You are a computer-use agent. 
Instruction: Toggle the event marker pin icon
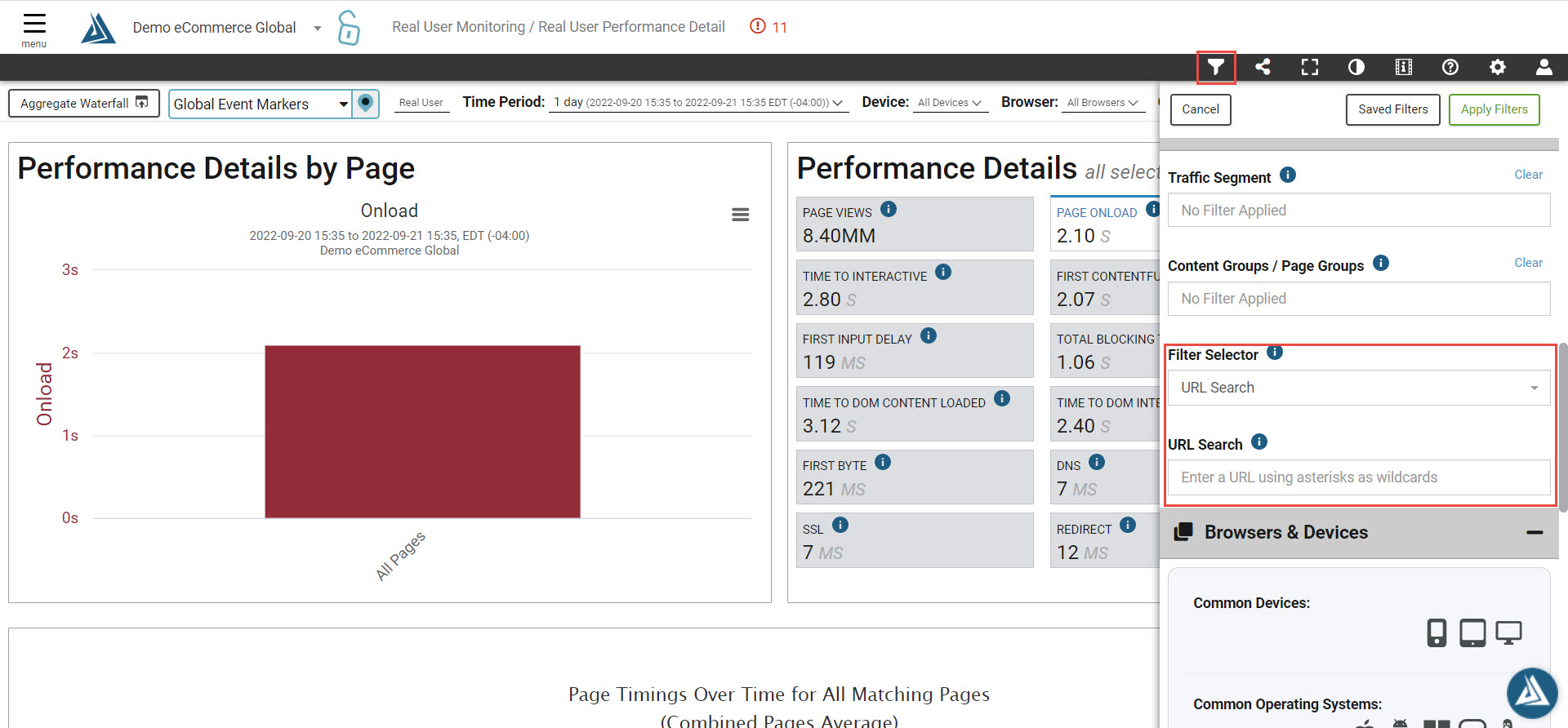pyautogui.click(x=366, y=104)
